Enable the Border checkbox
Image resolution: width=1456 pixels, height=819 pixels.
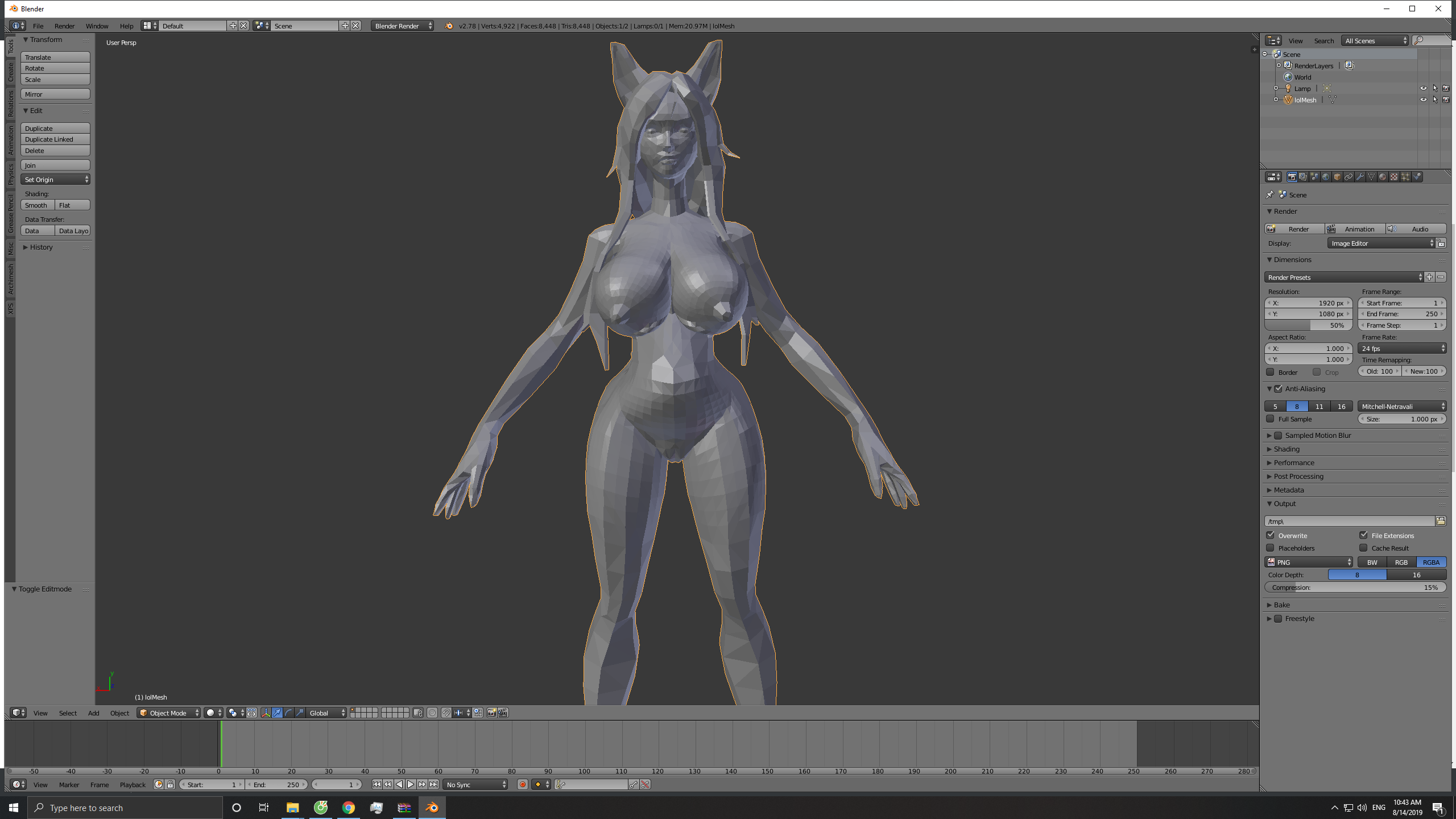tap(1271, 372)
